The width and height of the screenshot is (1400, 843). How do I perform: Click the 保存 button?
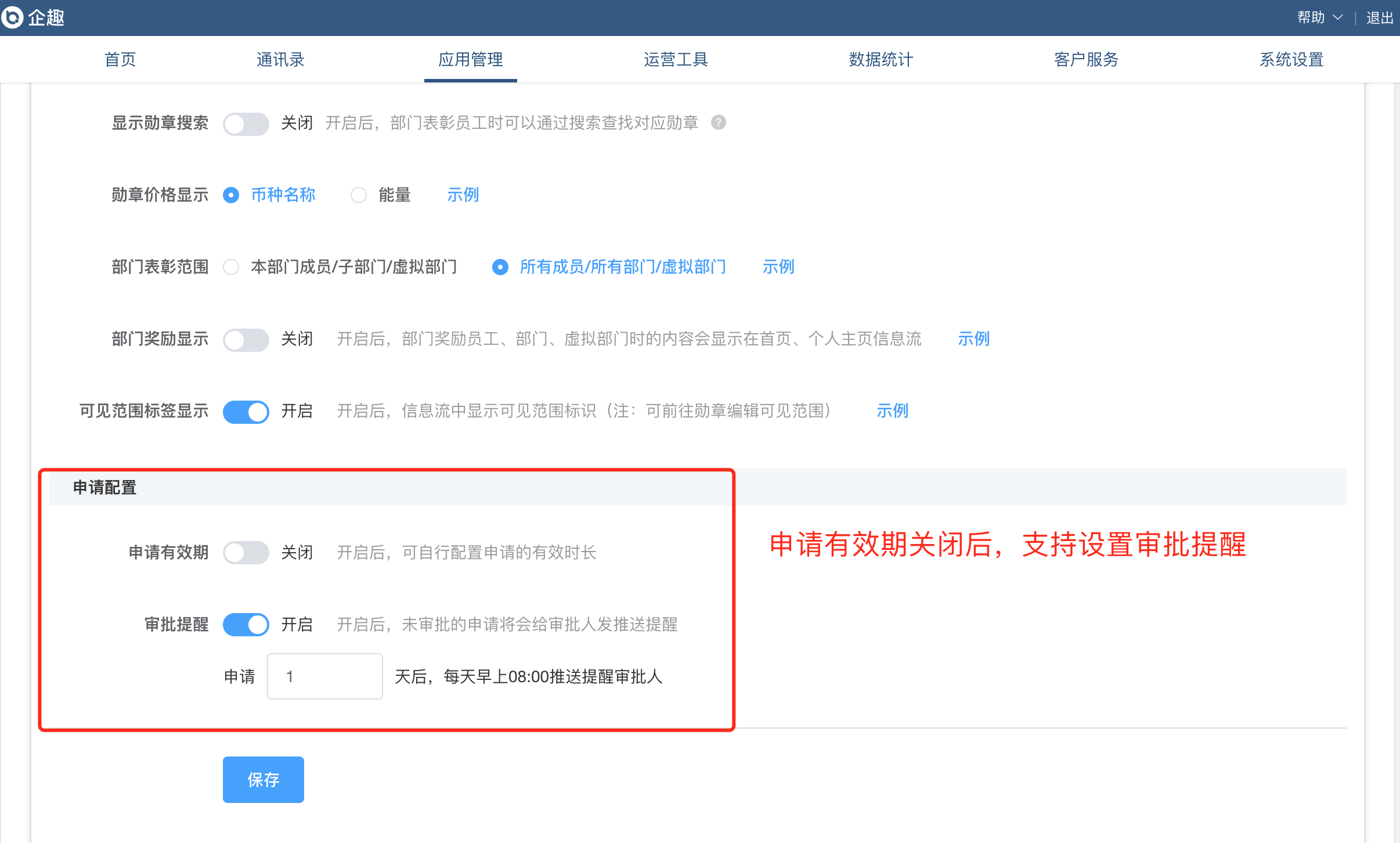[x=263, y=780]
